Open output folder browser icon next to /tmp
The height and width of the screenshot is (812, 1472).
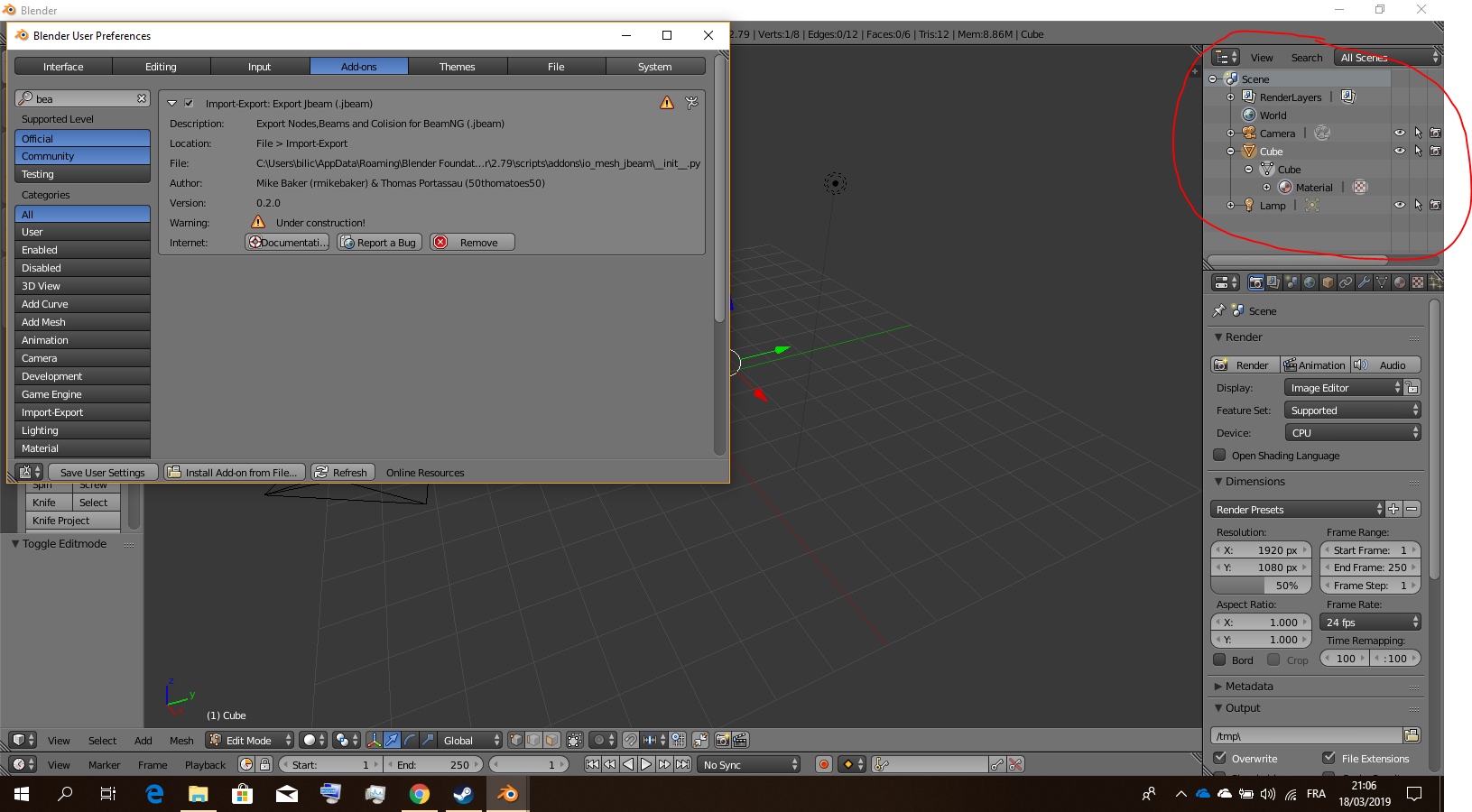point(1412,735)
